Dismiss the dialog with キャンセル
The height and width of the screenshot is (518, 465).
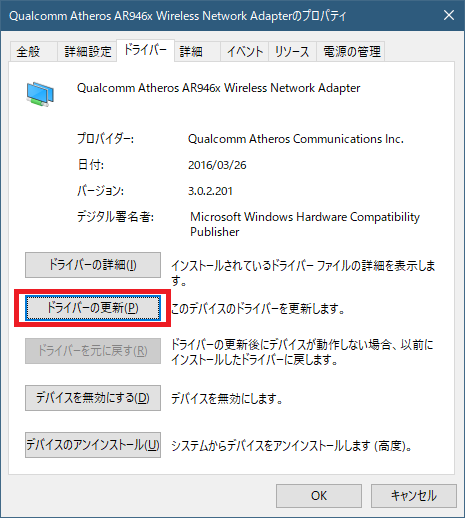point(414,496)
